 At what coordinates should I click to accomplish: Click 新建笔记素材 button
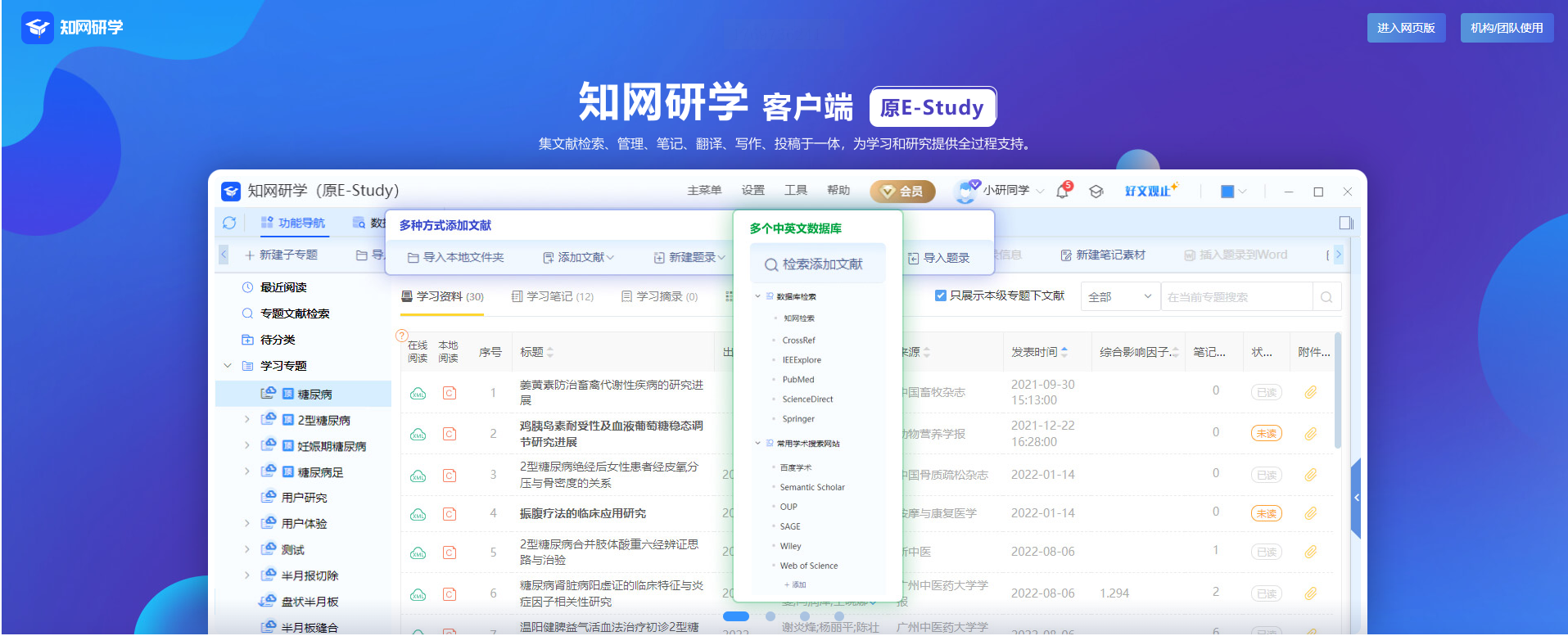1103,255
